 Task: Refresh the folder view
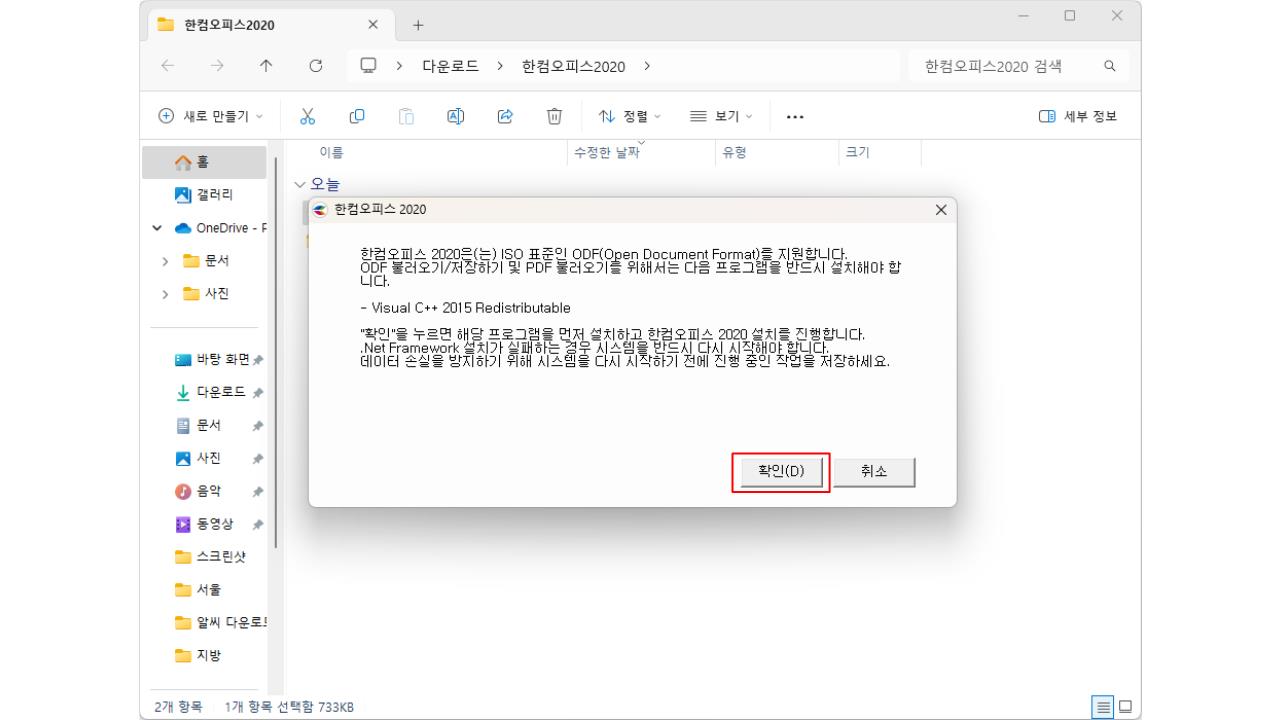click(x=316, y=65)
